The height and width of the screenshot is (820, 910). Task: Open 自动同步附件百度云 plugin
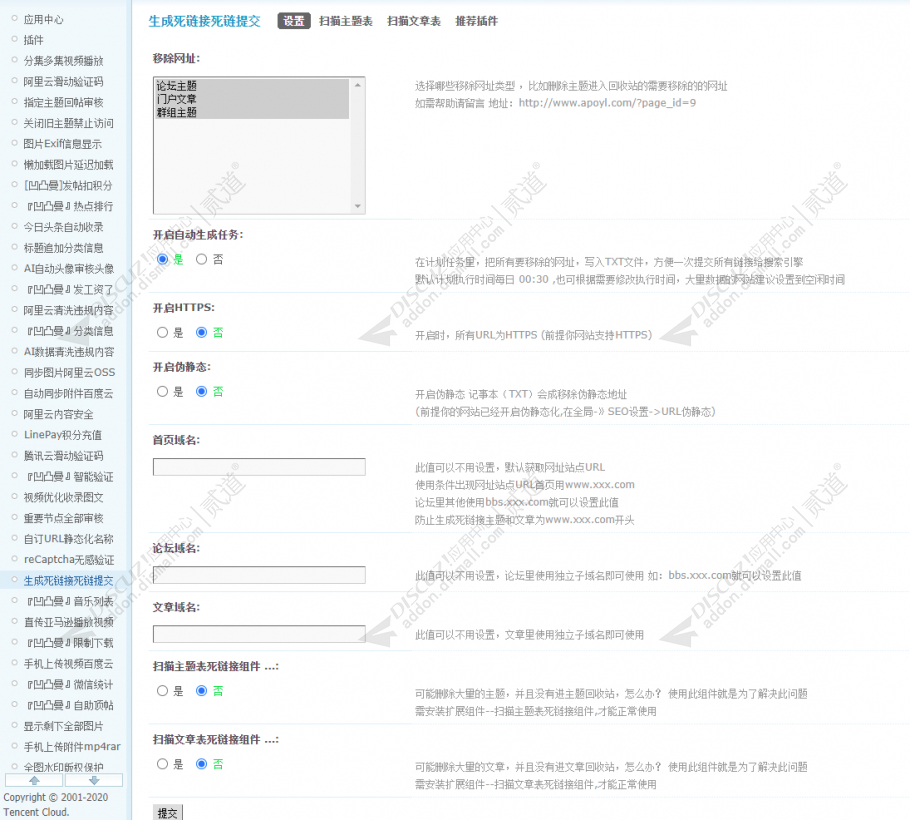coord(68,393)
